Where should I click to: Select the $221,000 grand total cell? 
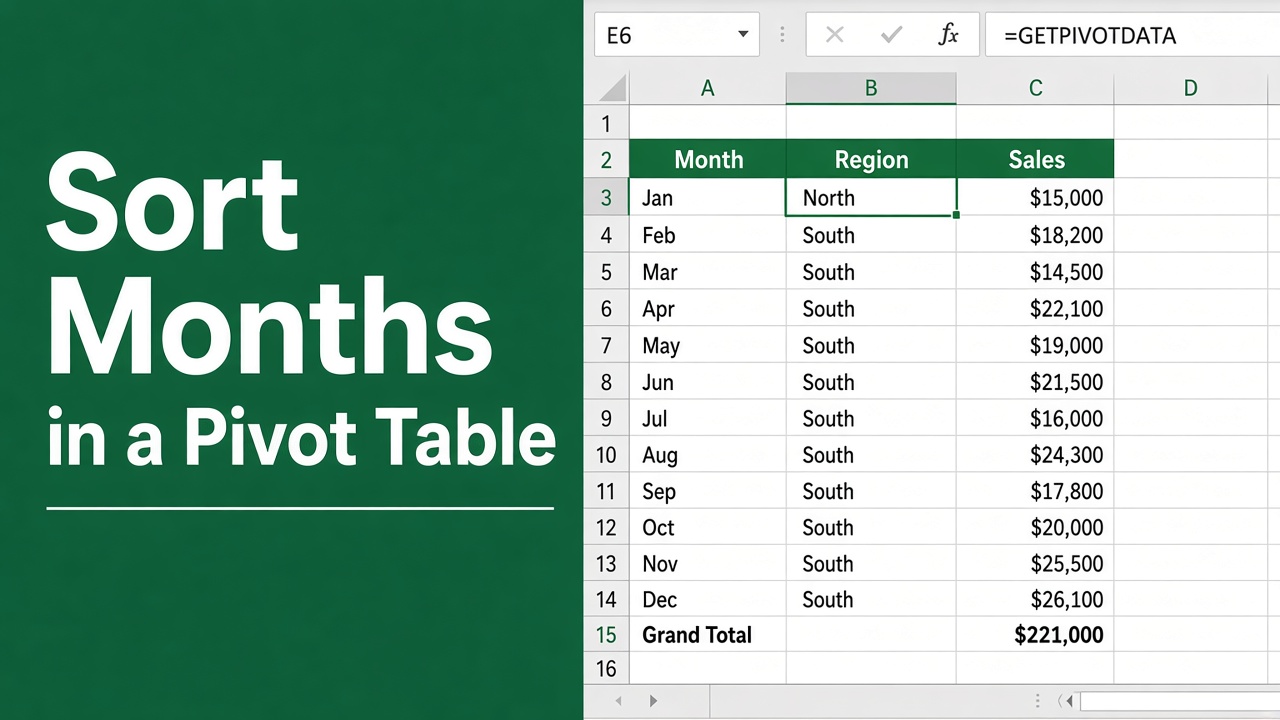pos(1035,635)
